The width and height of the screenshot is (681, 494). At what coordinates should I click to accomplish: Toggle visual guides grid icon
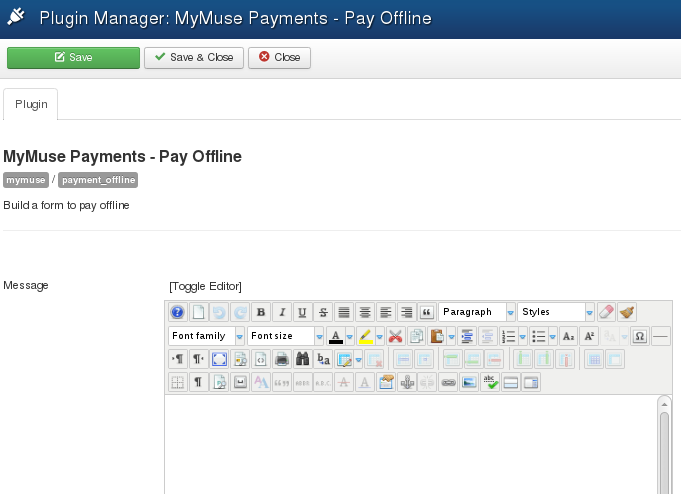pos(178,382)
